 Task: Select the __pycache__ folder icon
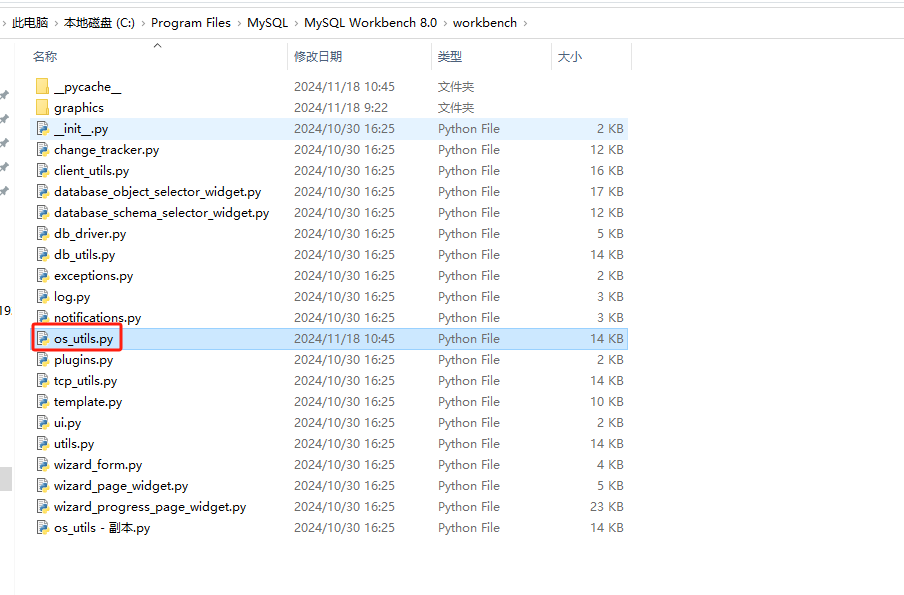click(42, 86)
